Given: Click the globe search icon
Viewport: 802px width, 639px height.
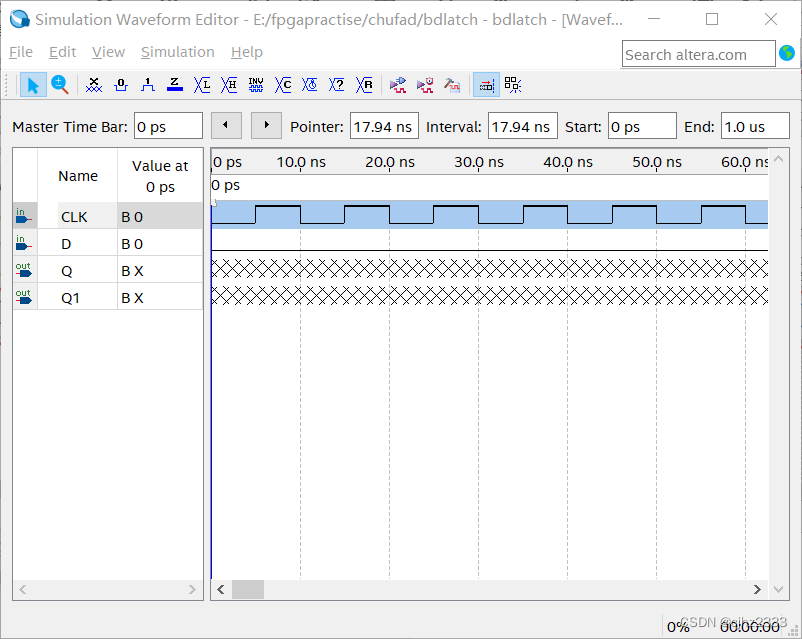Looking at the screenshot, I should (787, 53).
